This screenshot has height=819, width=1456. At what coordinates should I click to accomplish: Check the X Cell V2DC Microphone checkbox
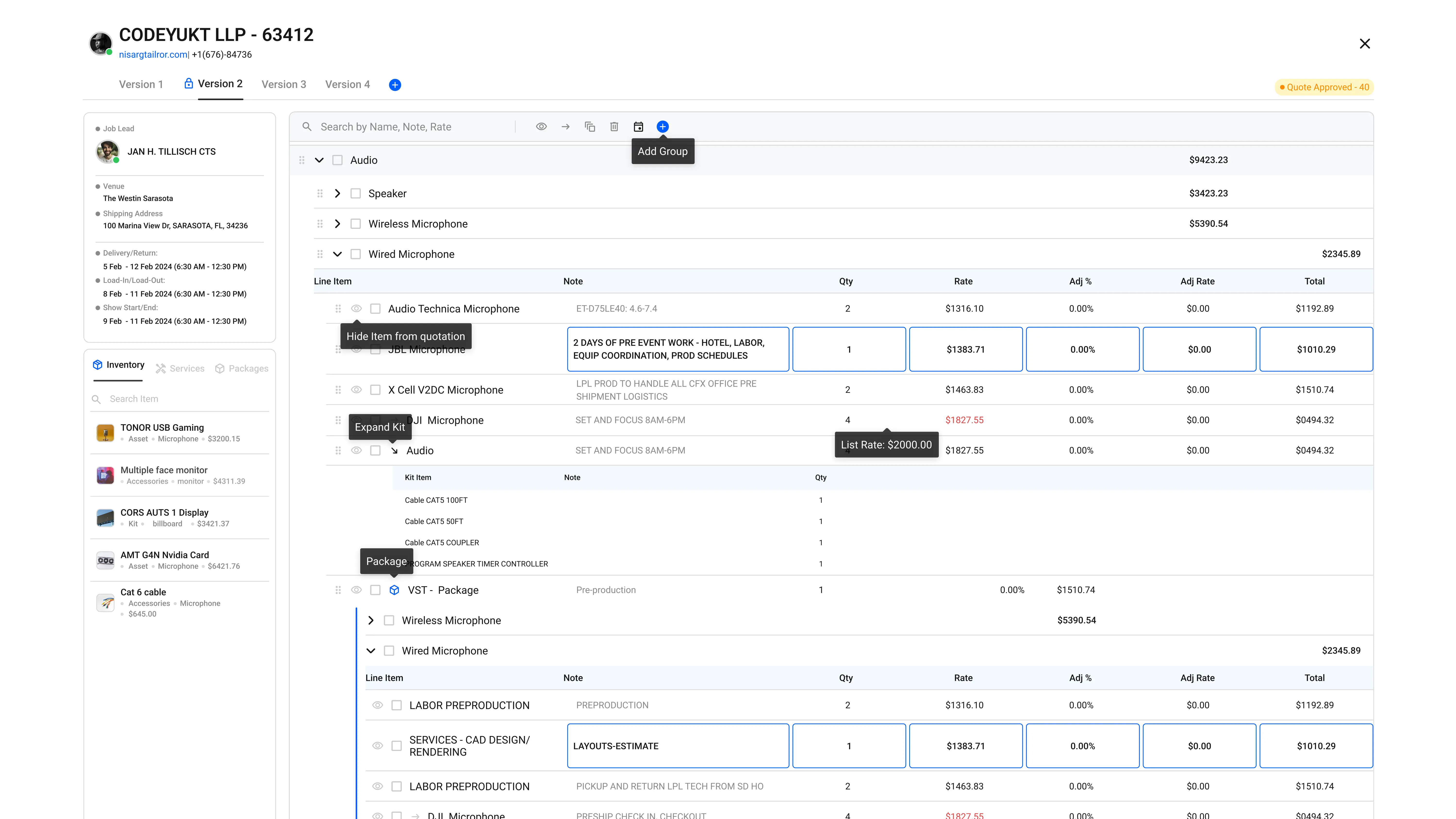pyautogui.click(x=375, y=390)
